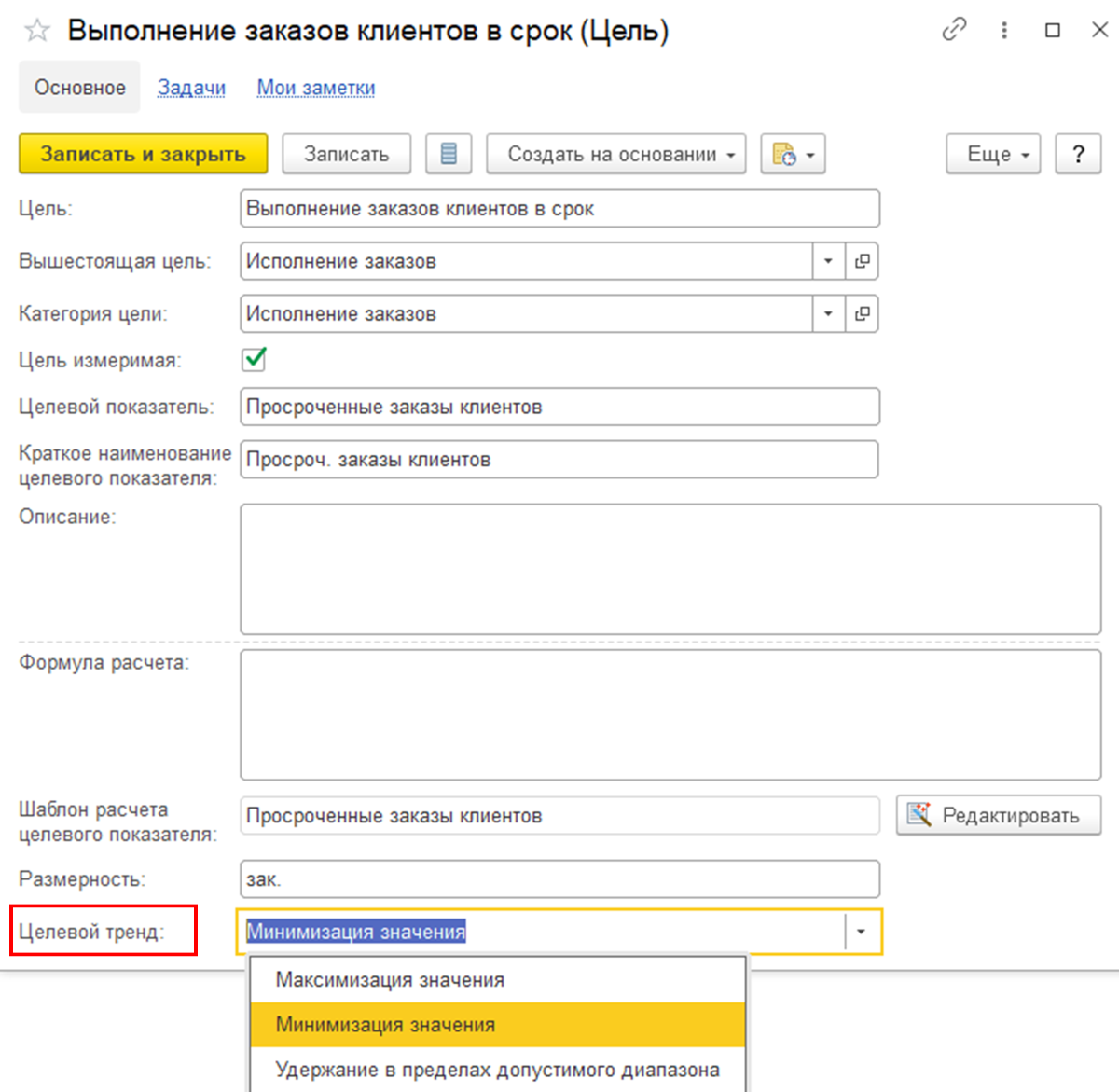Click the list report icon button
This screenshot has height=1092, width=1119.
[x=449, y=154]
